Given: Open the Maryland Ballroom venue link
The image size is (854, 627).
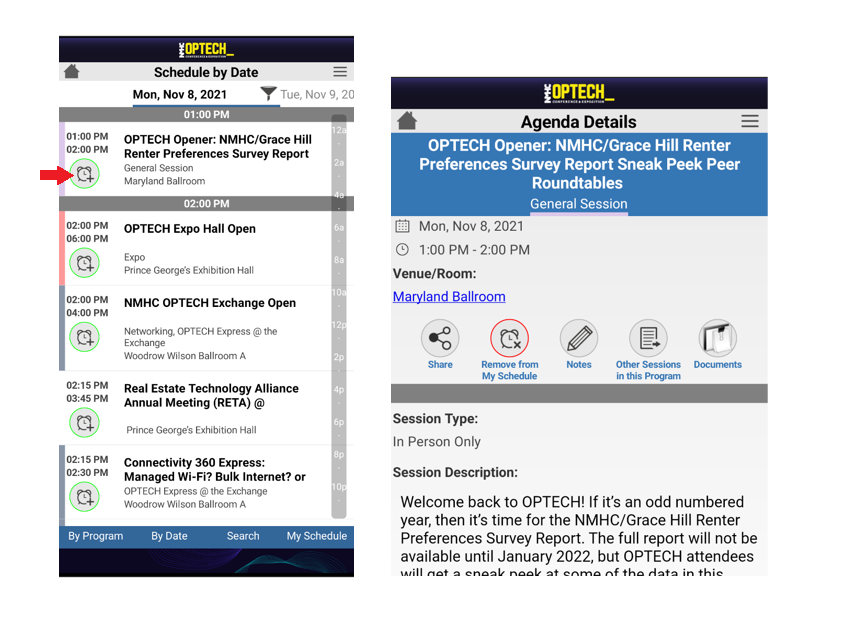Looking at the screenshot, I should pos(449,296).
